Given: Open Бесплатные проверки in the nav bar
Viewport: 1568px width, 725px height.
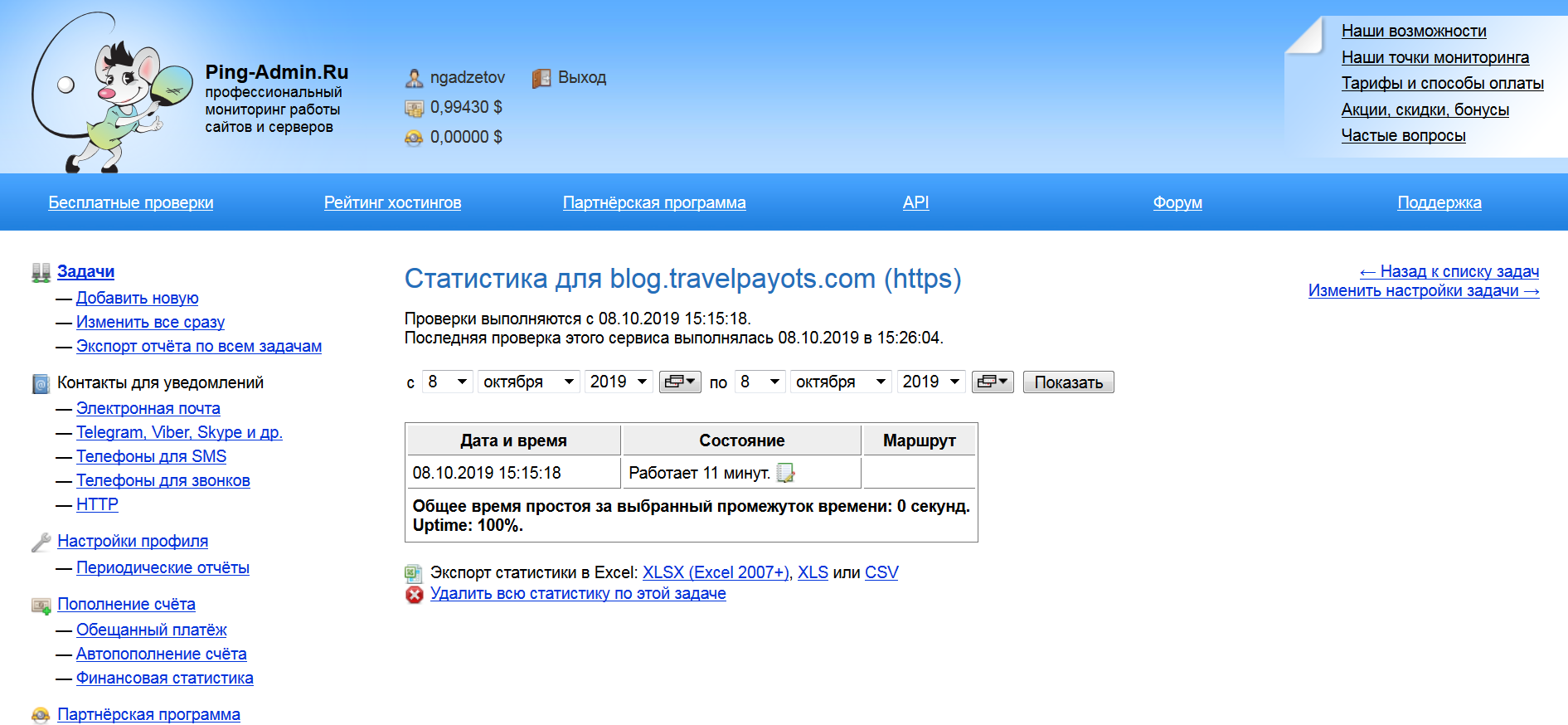Looking at the screenshot, I should tap(131, 202).
